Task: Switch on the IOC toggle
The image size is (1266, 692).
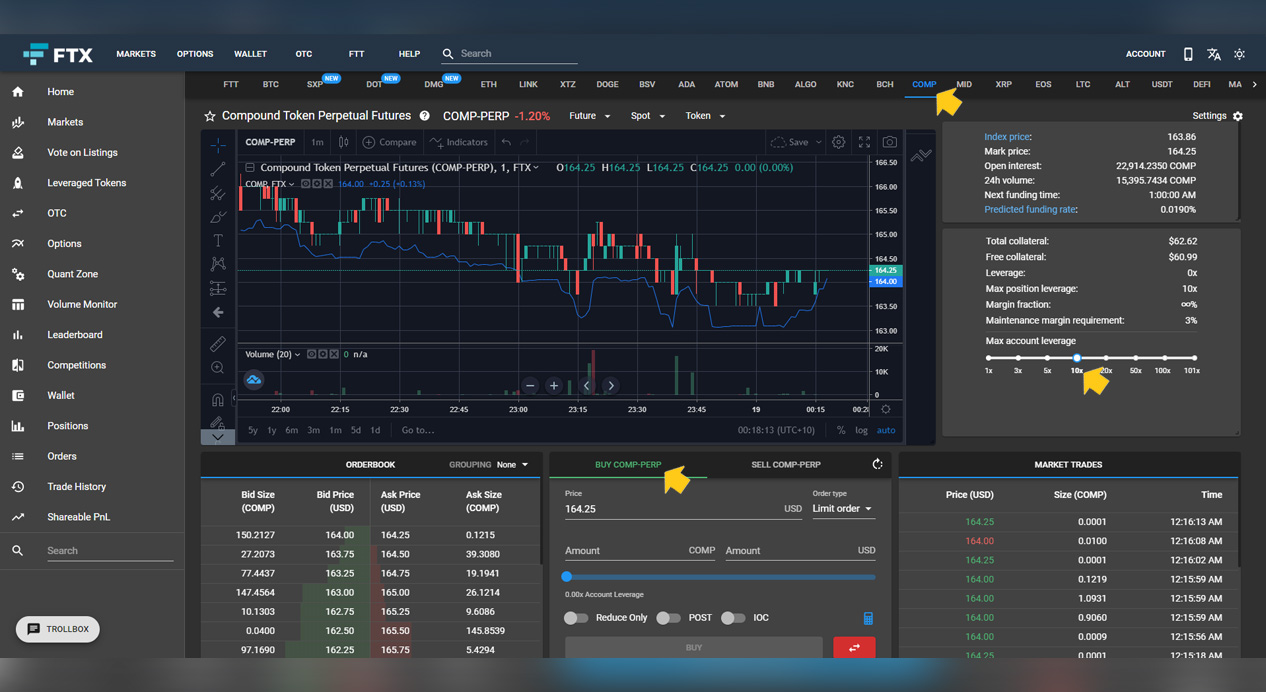Action: [733, 618]
